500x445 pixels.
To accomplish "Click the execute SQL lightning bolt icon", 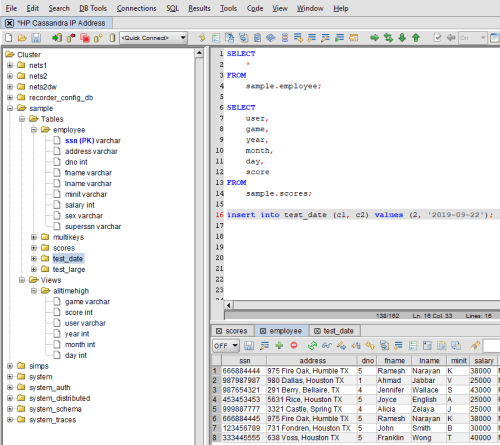I will pyautogui.click(x=202, y=38).
